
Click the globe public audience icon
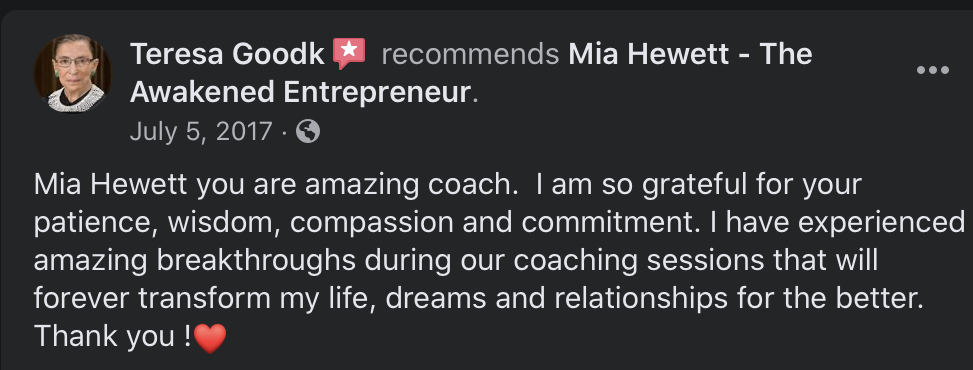[308, 132]
